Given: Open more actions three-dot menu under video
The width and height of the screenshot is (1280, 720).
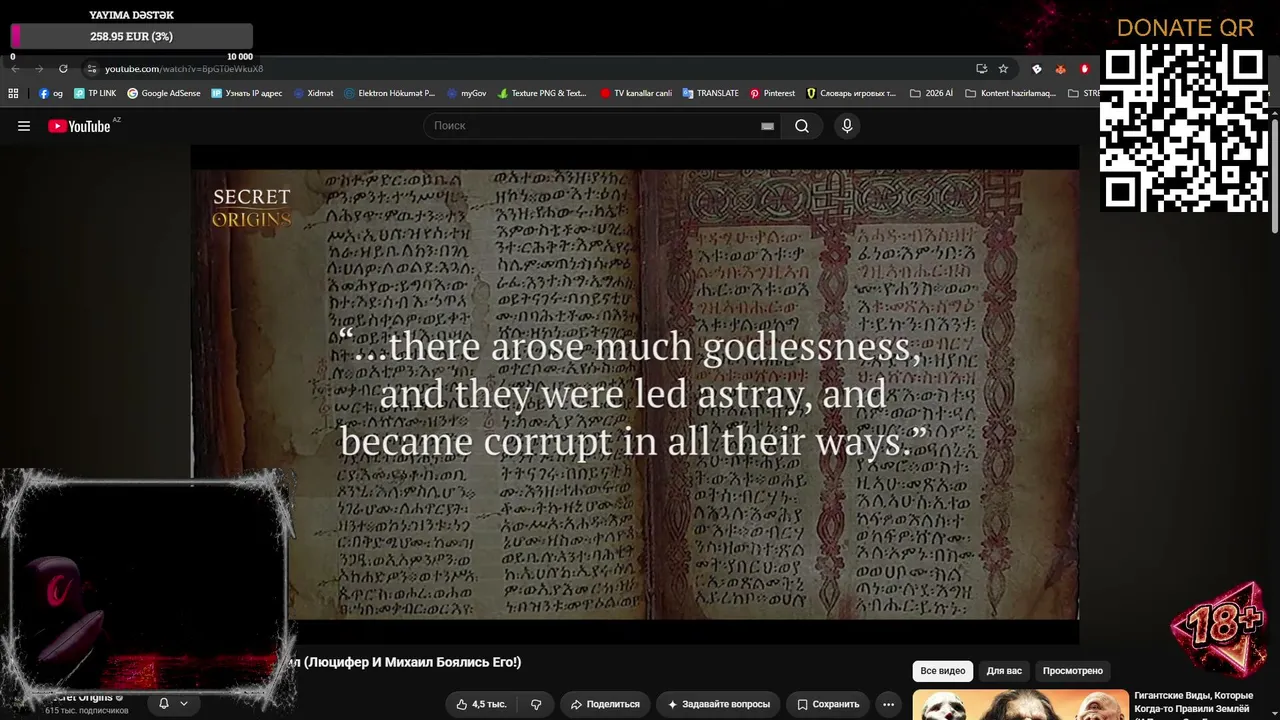Looking at the screenshot, I should coord(888,704).
